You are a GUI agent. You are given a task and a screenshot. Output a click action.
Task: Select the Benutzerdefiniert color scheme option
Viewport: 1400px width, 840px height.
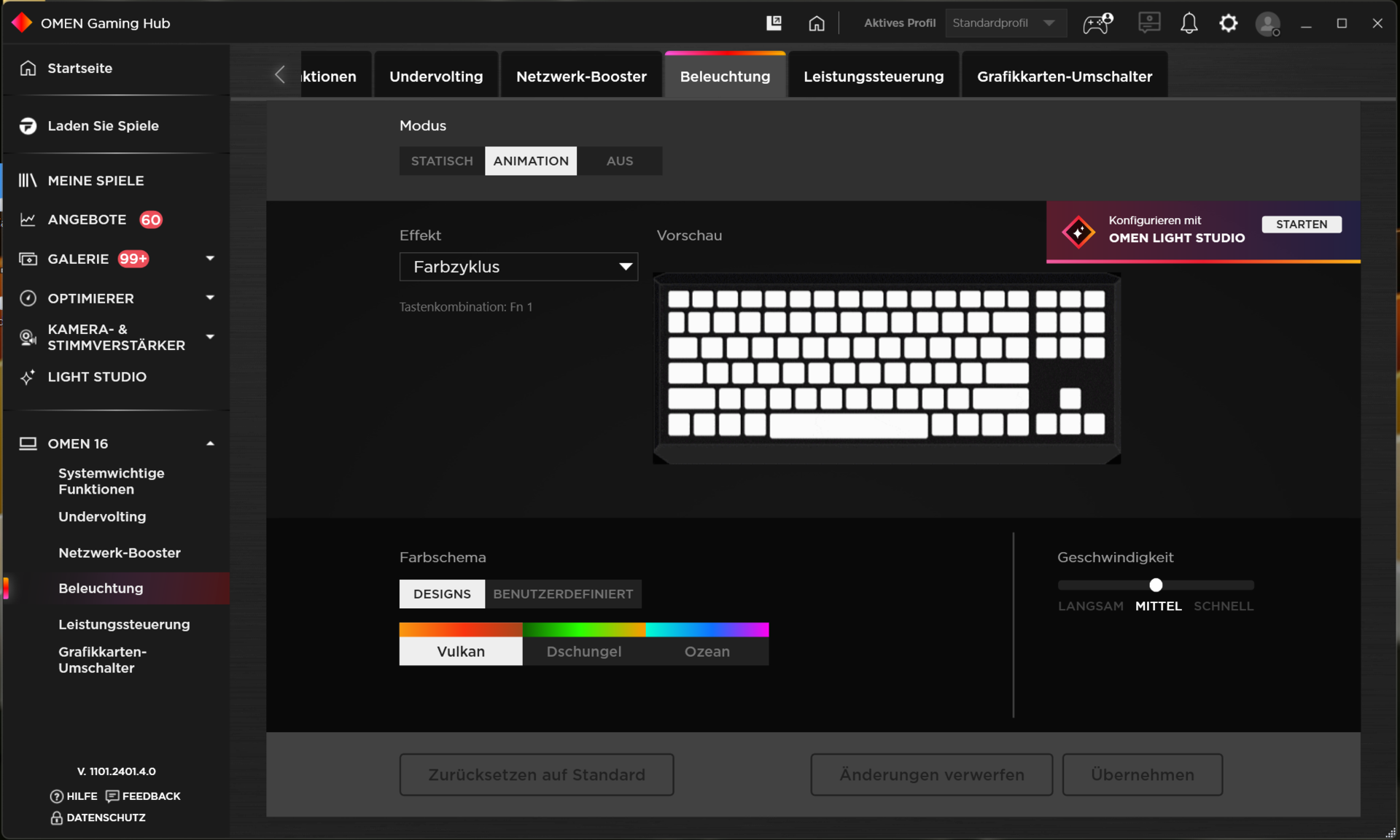click(x=563, y=594)
